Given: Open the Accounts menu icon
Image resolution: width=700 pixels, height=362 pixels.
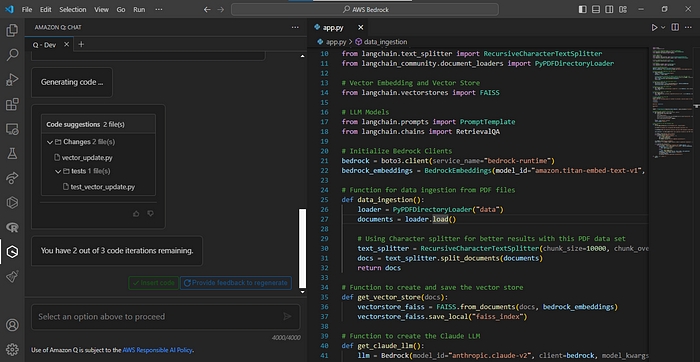Looking at the screenshot, I should (x=12, y=325).
